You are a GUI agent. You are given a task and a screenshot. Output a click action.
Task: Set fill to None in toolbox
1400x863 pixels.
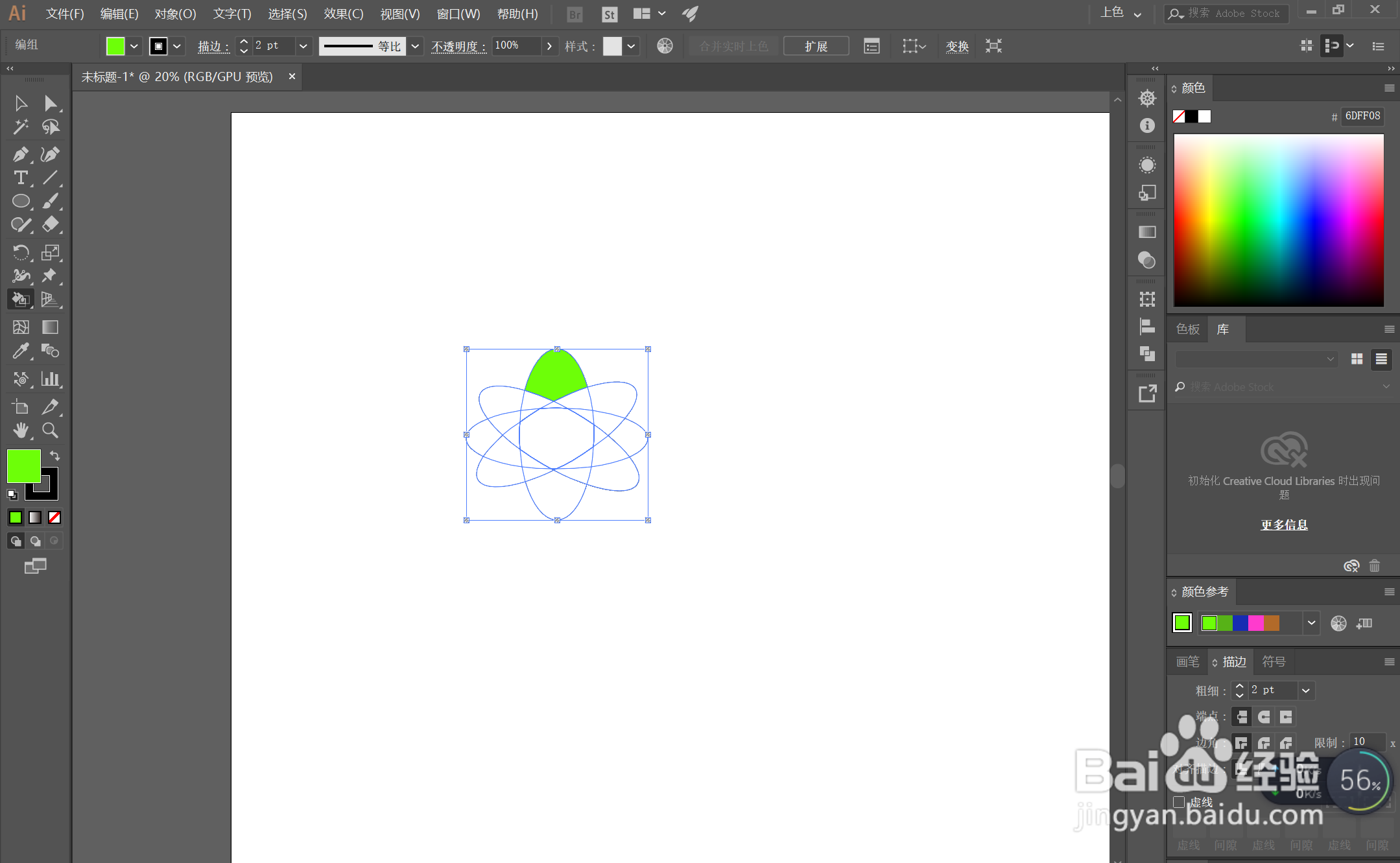pyautogui.click(x=55, y=517)
